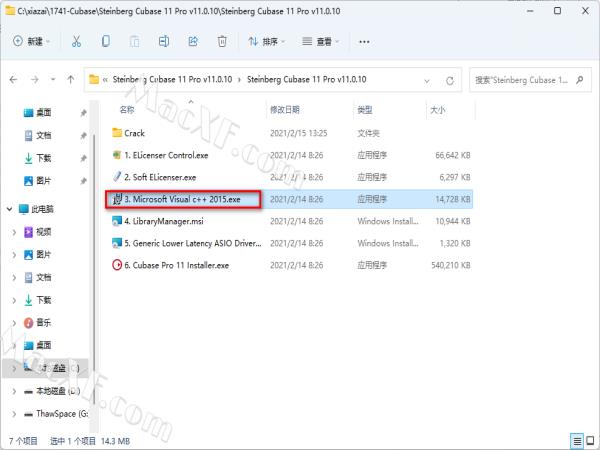Expand address bar history dropdown
The height and width of the screenshot is (450, 600).
[427, 81]
